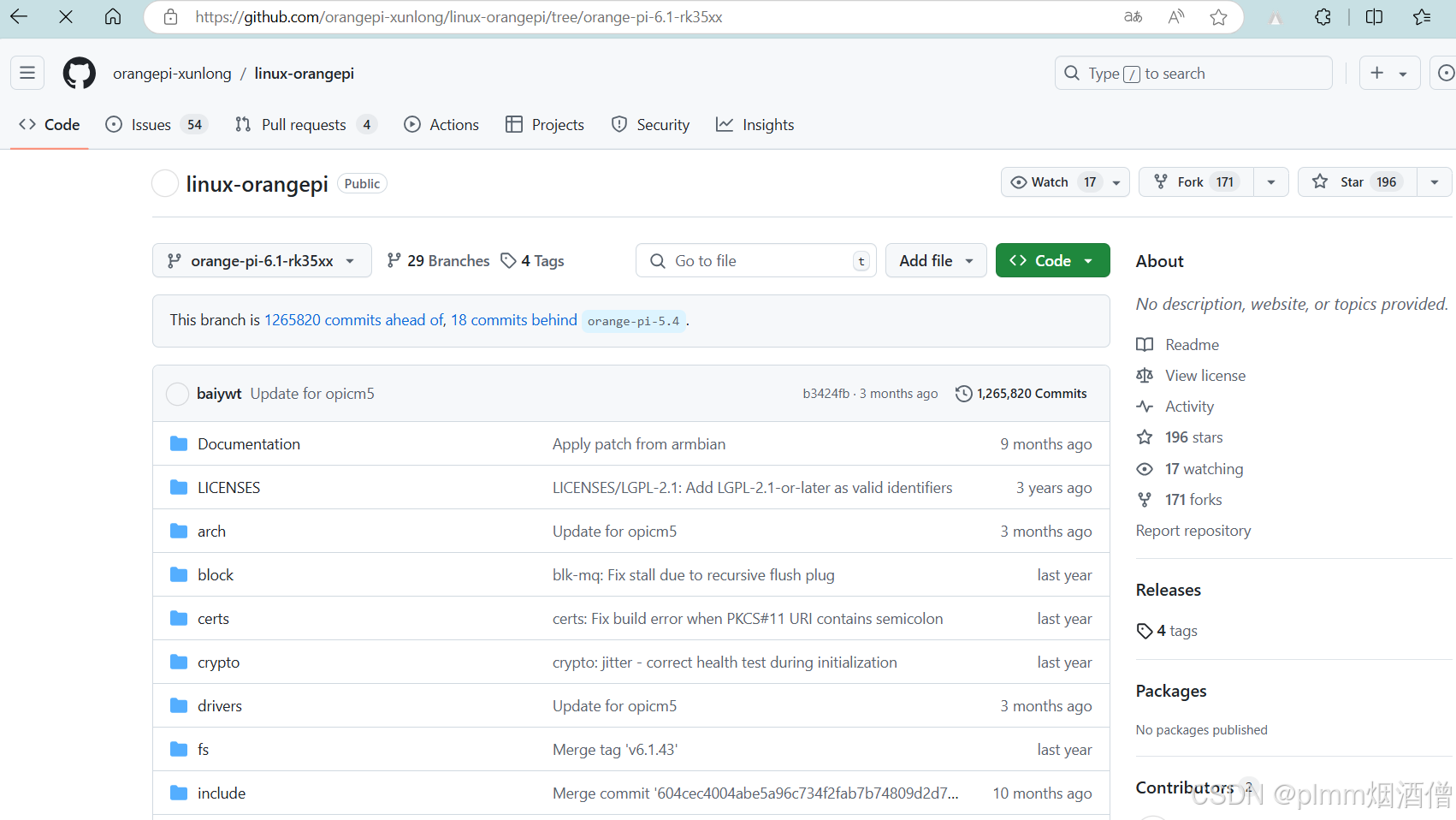Viewport: 1456px width, 820px height.
Task: Open the Actions tab
Action: 441,125
